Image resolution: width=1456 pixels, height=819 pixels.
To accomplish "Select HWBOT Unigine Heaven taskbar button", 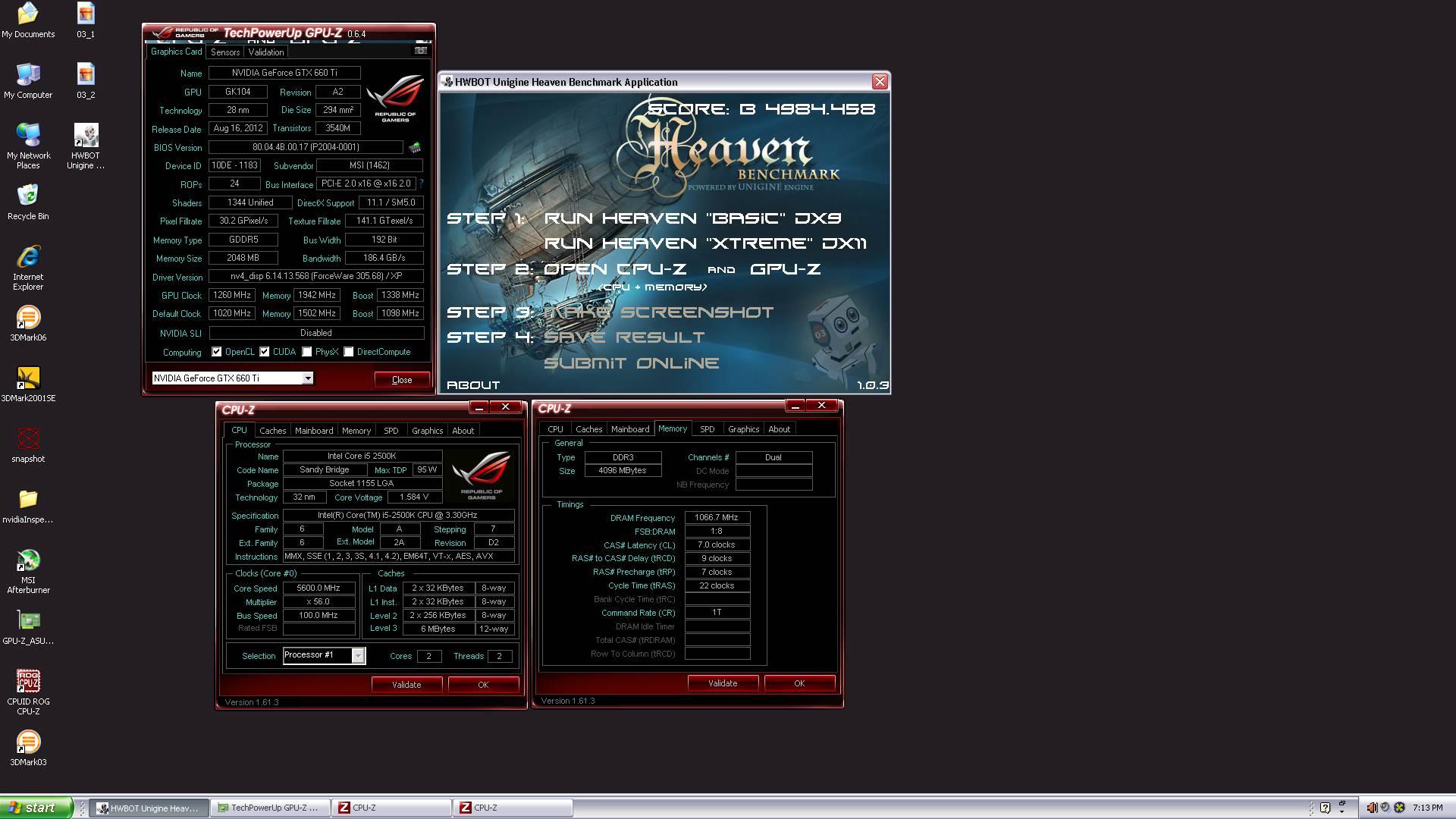I will 149,808.
